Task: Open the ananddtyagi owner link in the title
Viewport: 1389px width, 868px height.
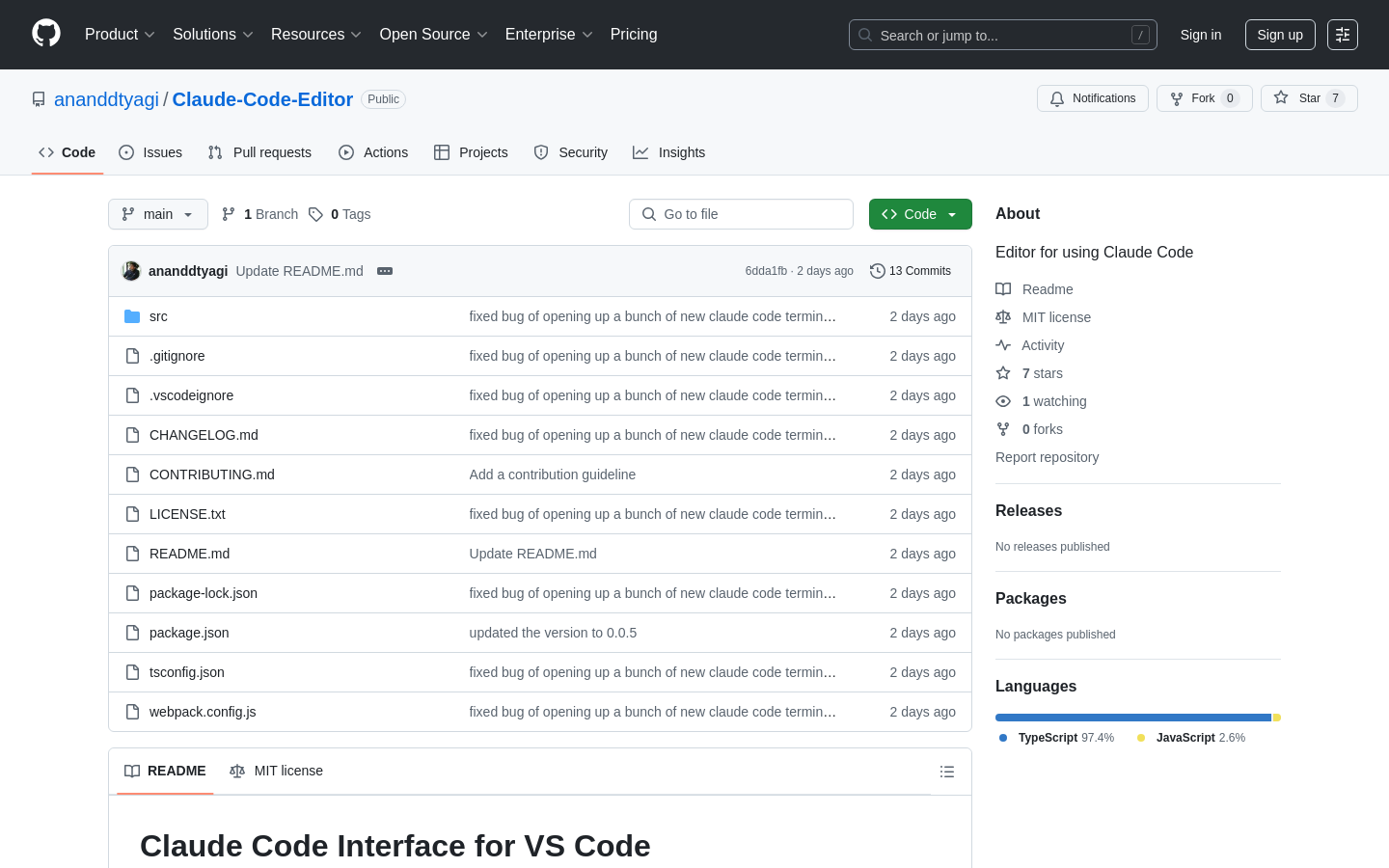Action: coord(106,99)
